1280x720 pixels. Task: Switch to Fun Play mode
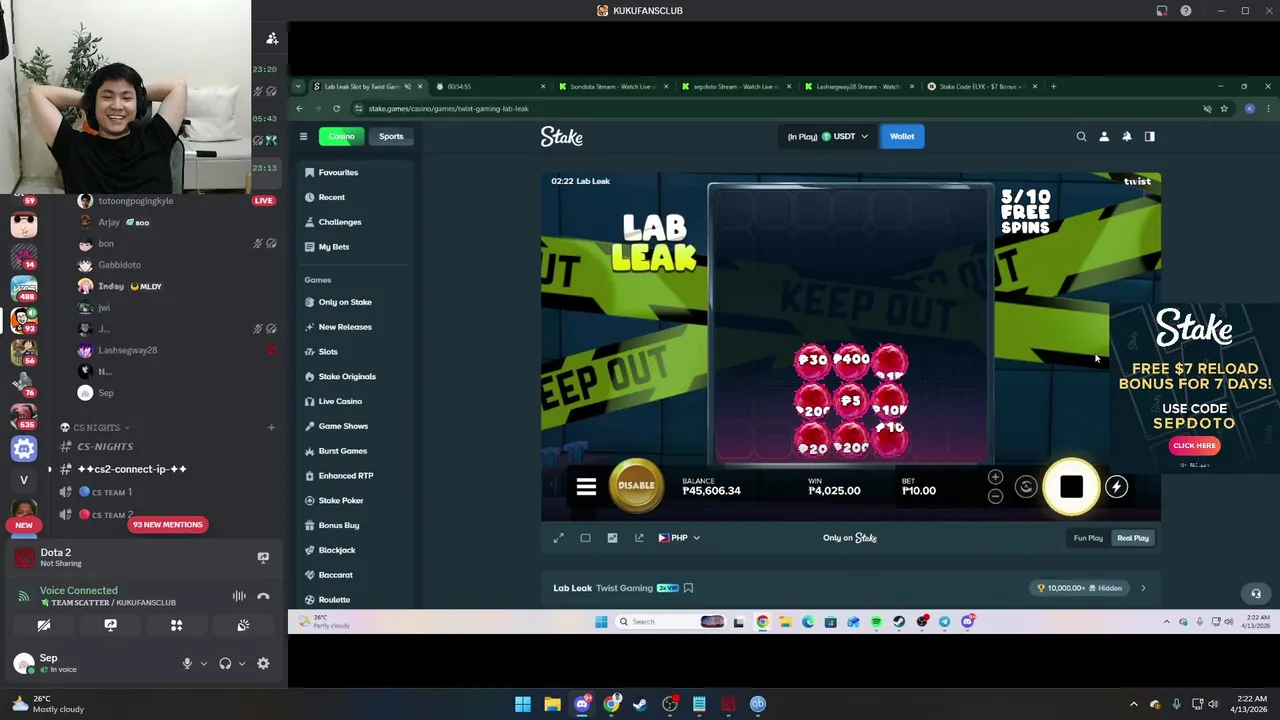click(1088, 538)
